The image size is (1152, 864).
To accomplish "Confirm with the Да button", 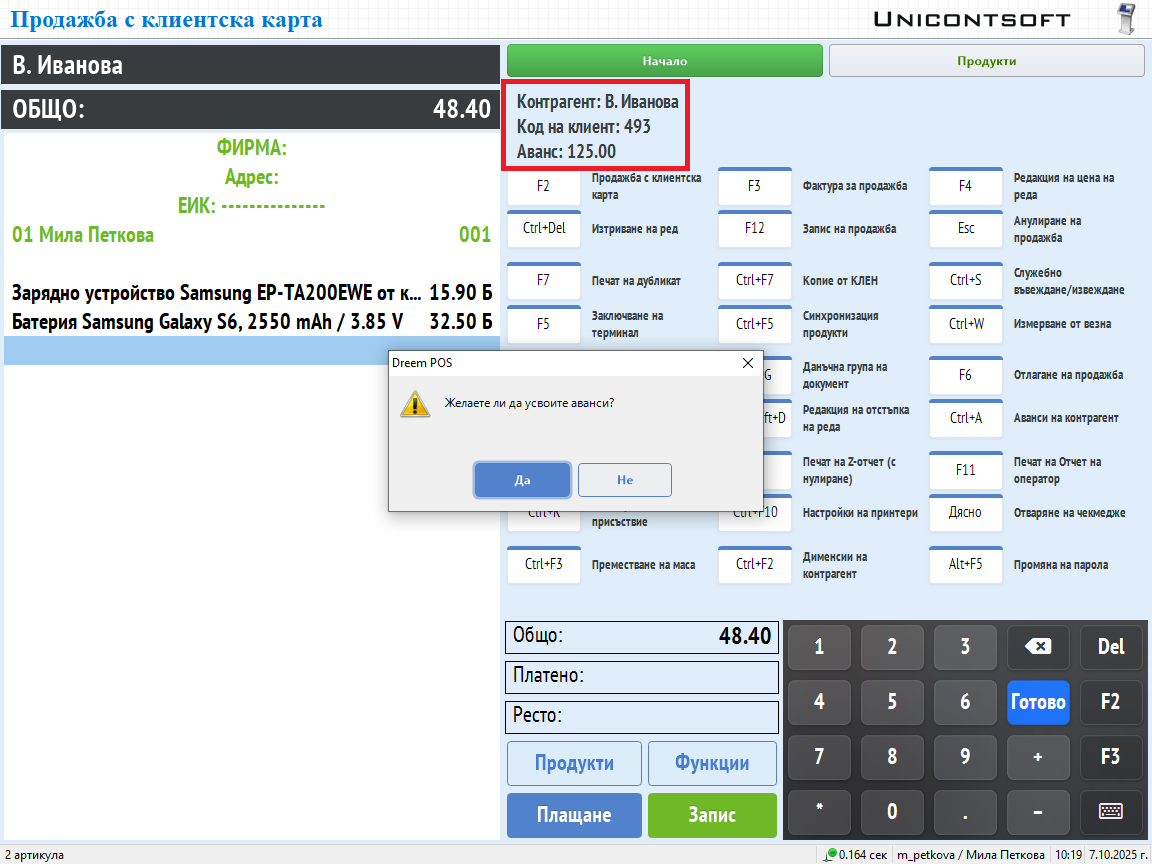I will (x=522, y=480).
